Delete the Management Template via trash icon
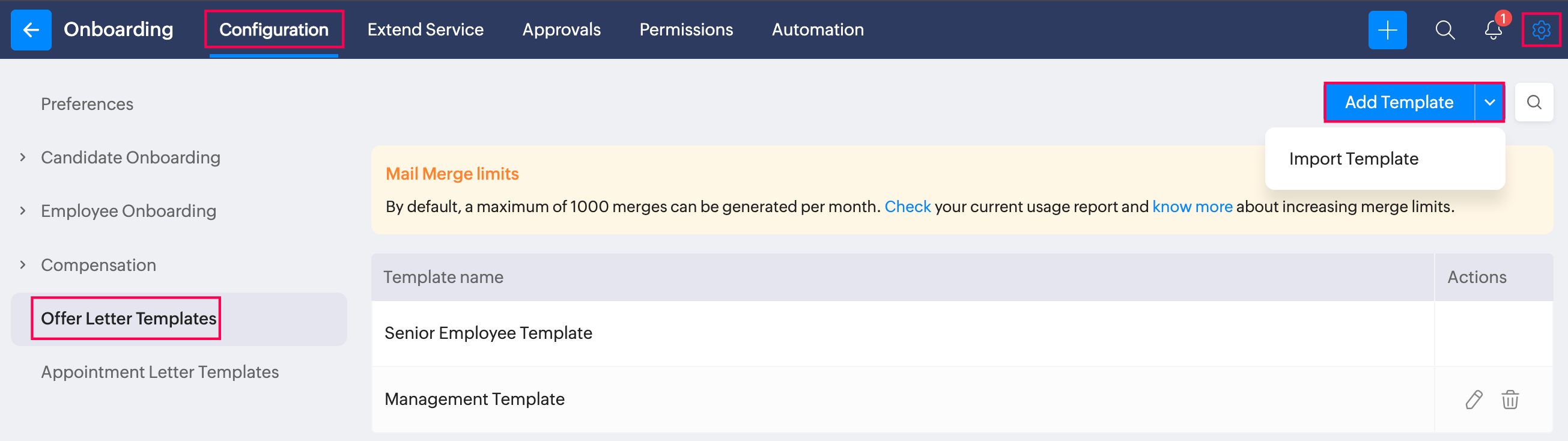The image size is (1568, 441). click(x=1510, y=400)
